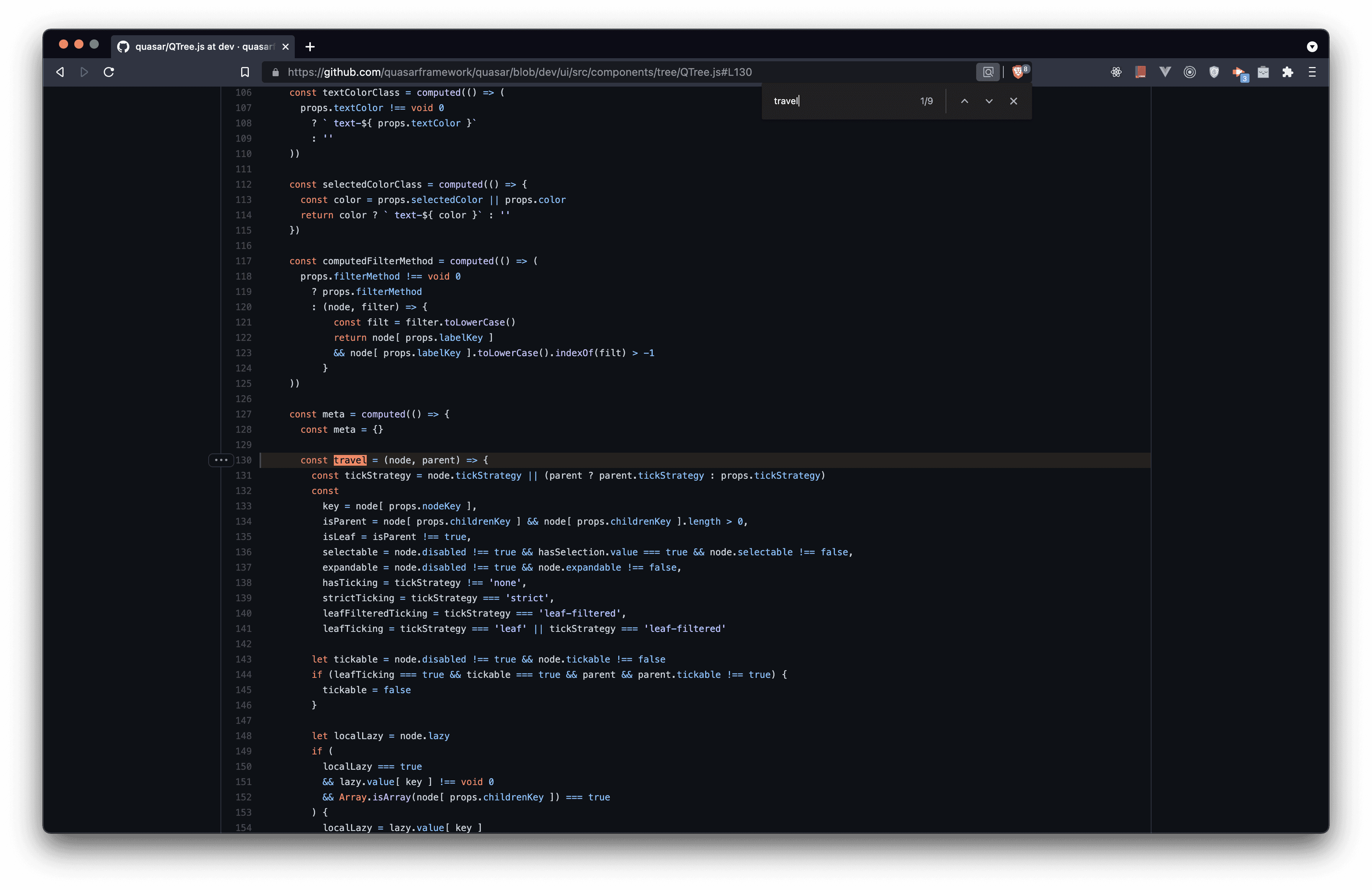Click the find-in-page icon in address bar

988,72
